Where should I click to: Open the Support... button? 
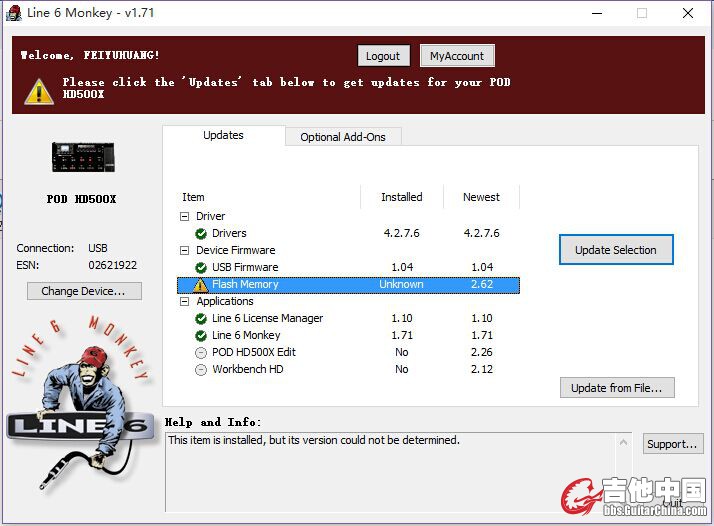(673, 444)
